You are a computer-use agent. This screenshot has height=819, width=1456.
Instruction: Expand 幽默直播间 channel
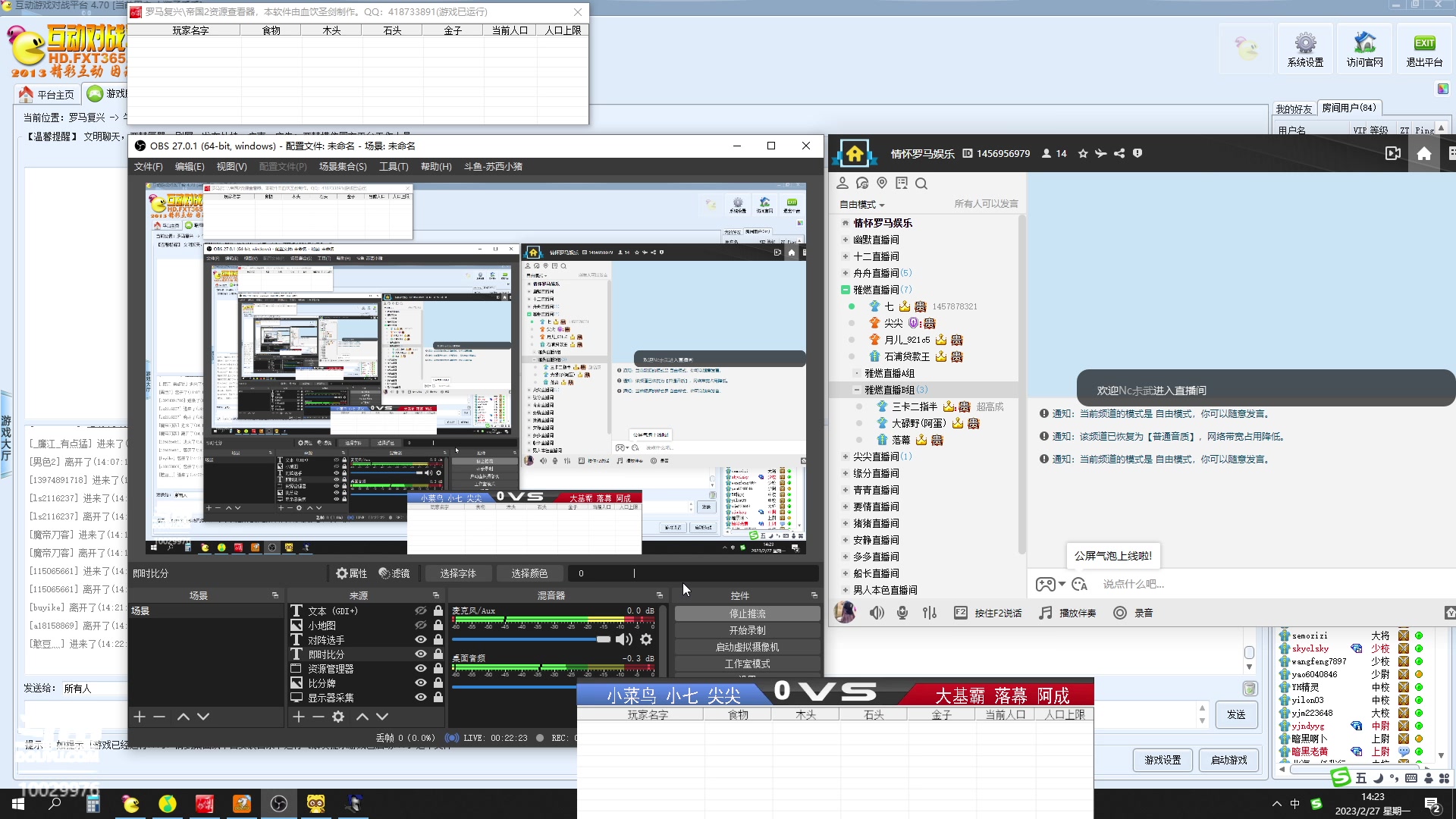[846, 240]
